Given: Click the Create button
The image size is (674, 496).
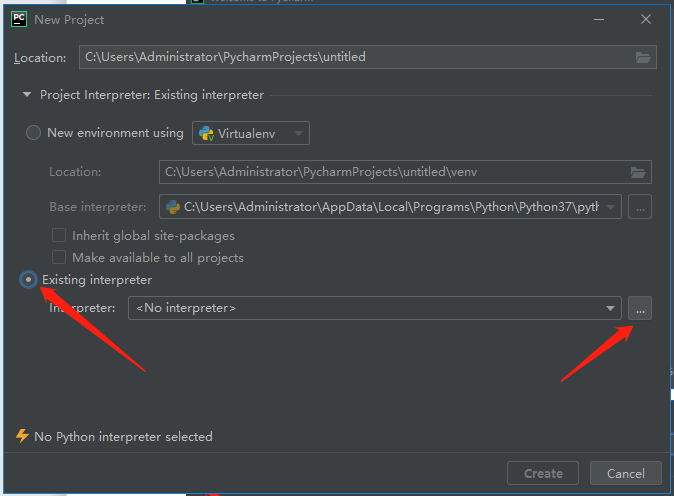Looking at the screenshot, I should tap(543, 473).
